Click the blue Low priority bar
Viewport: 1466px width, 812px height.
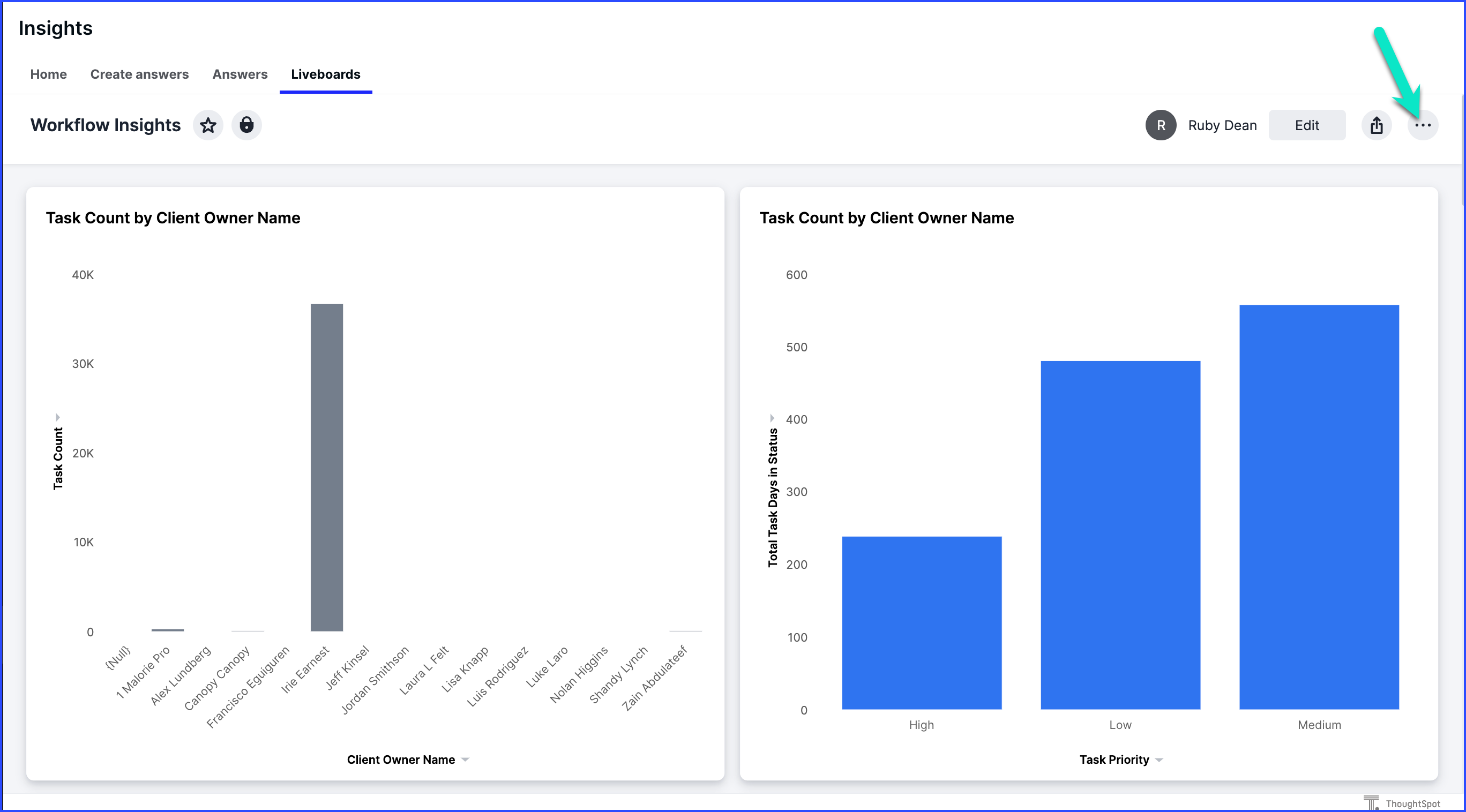tap(1120, 535)
